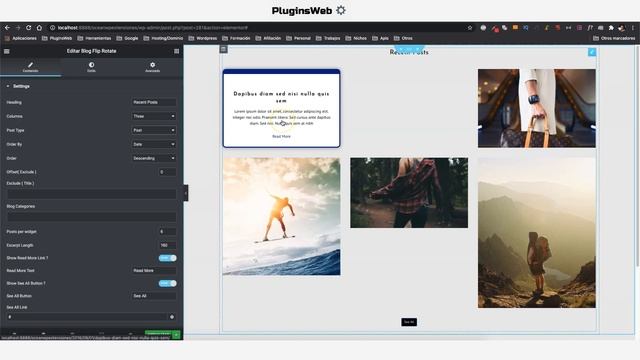Open the Chrome three-dot menu
The width and height of the screenshot is (640, 360).
[x=633, y=28]
